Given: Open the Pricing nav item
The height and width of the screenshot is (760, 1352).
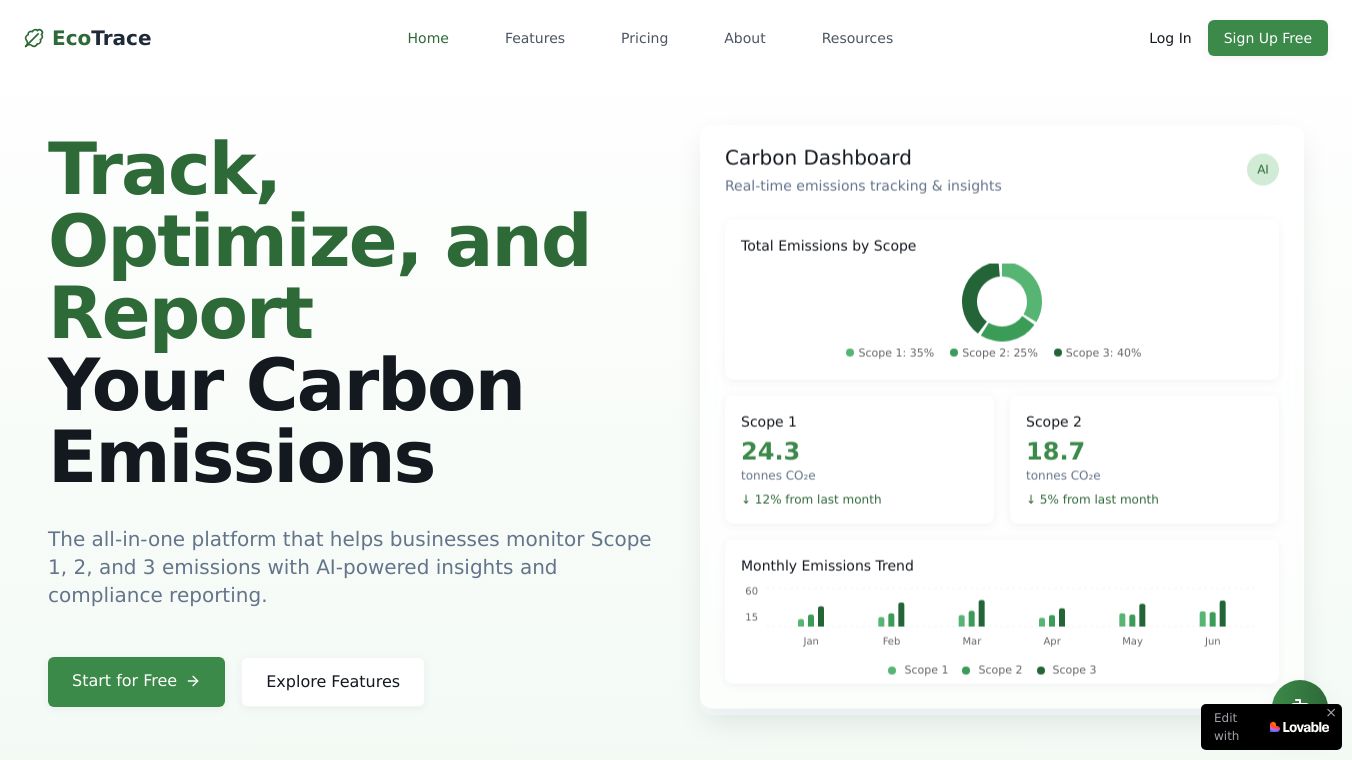Looking at the screenshot, I should pyautogui.click(x=644, y=38).
